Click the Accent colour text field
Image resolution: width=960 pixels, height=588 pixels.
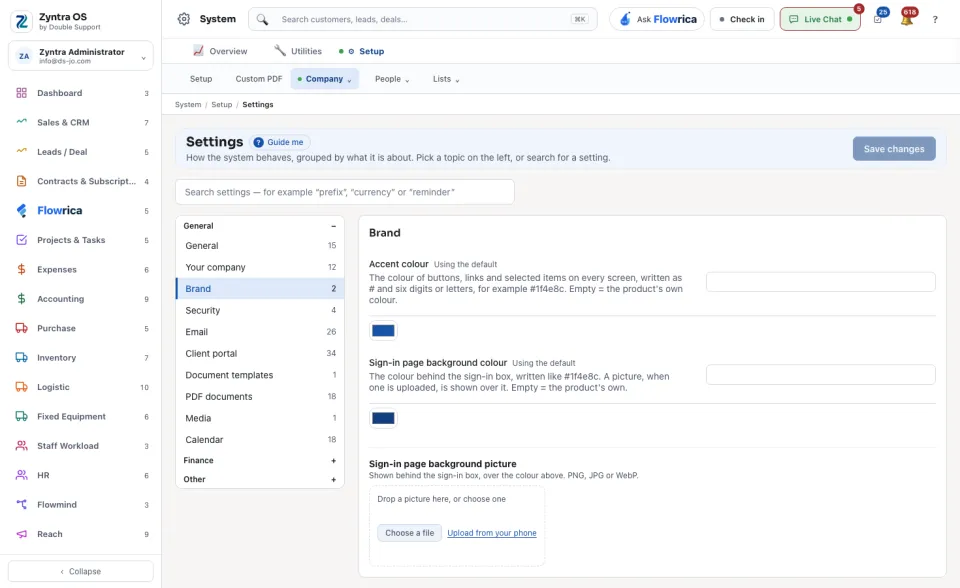(x=820, y=282)
